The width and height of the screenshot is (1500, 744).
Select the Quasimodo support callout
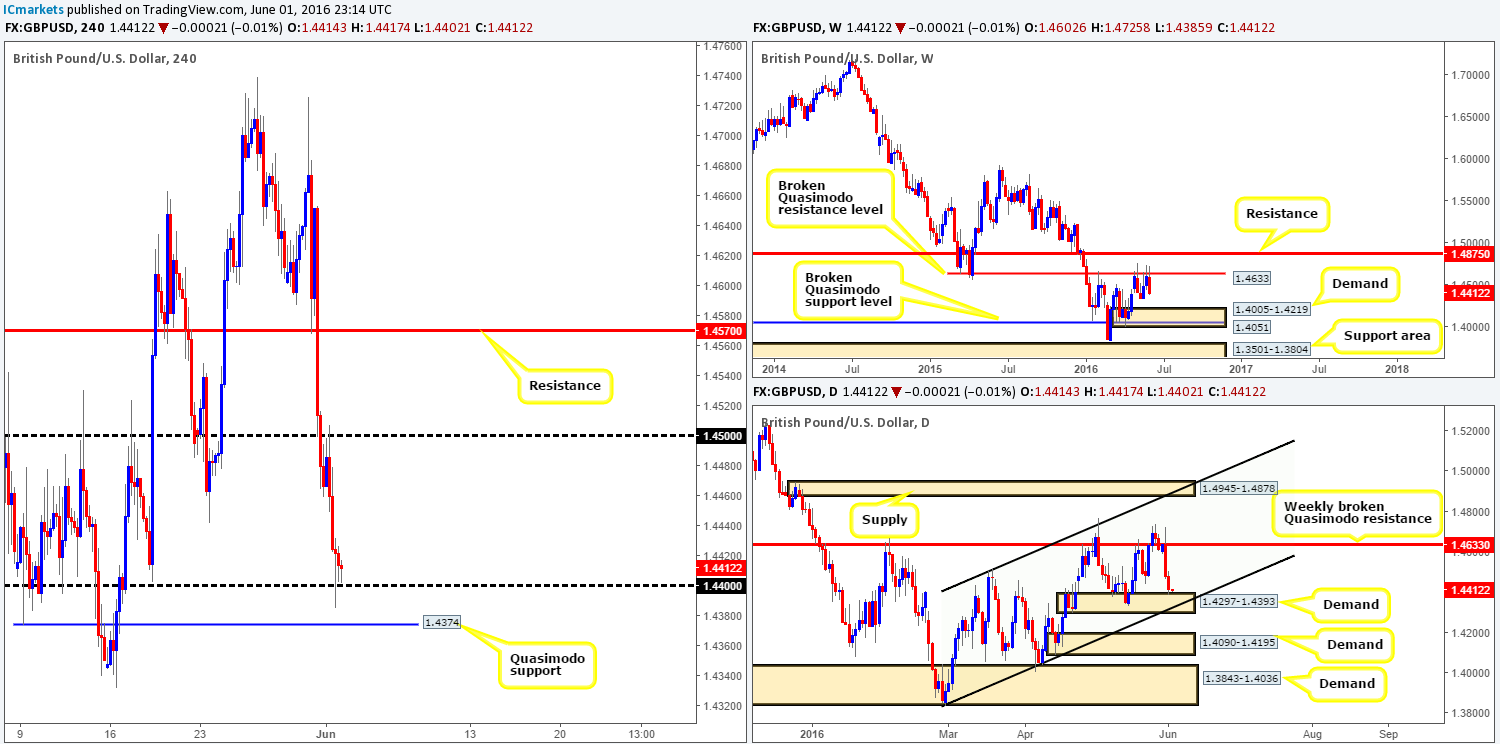click(547, 666)
